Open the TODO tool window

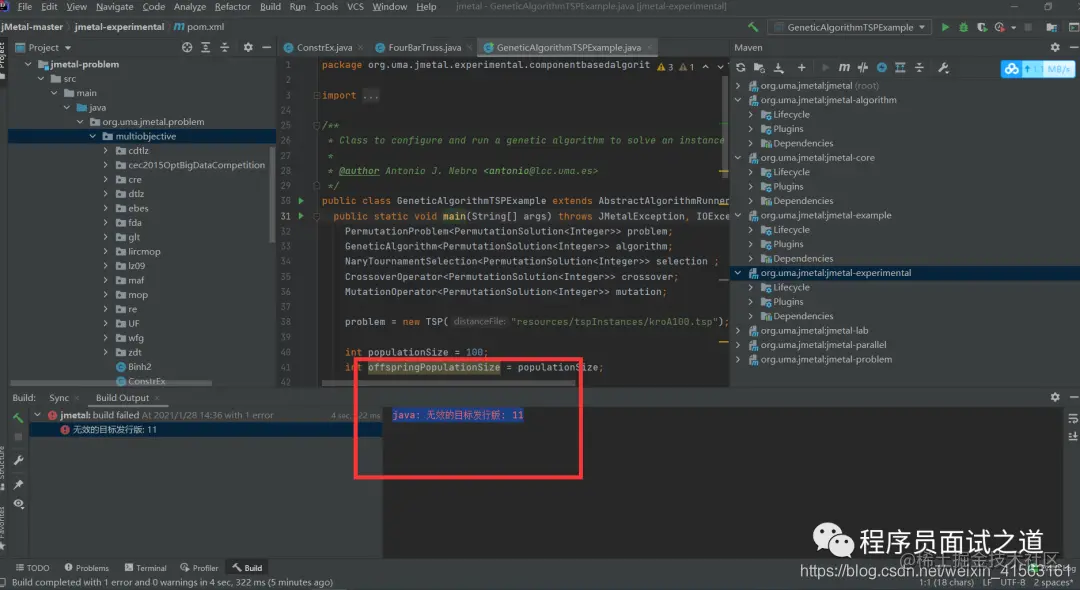point(32,568)
